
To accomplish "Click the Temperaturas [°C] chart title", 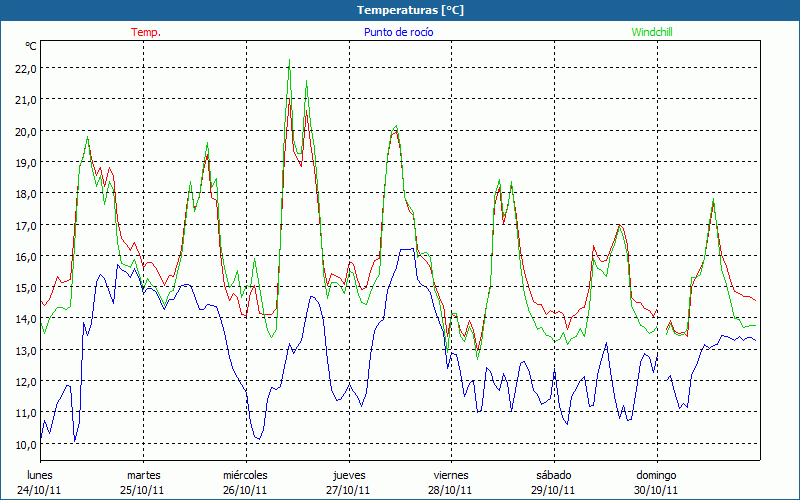I will [x=410, y=9].
